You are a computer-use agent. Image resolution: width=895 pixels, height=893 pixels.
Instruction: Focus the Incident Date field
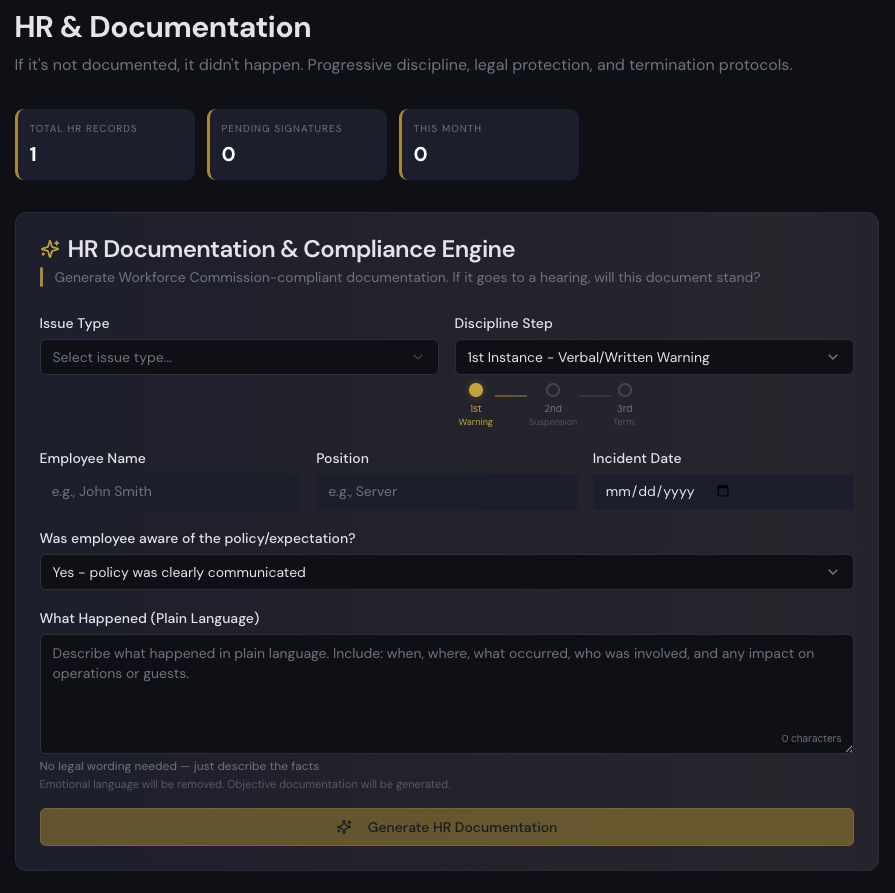723,492
